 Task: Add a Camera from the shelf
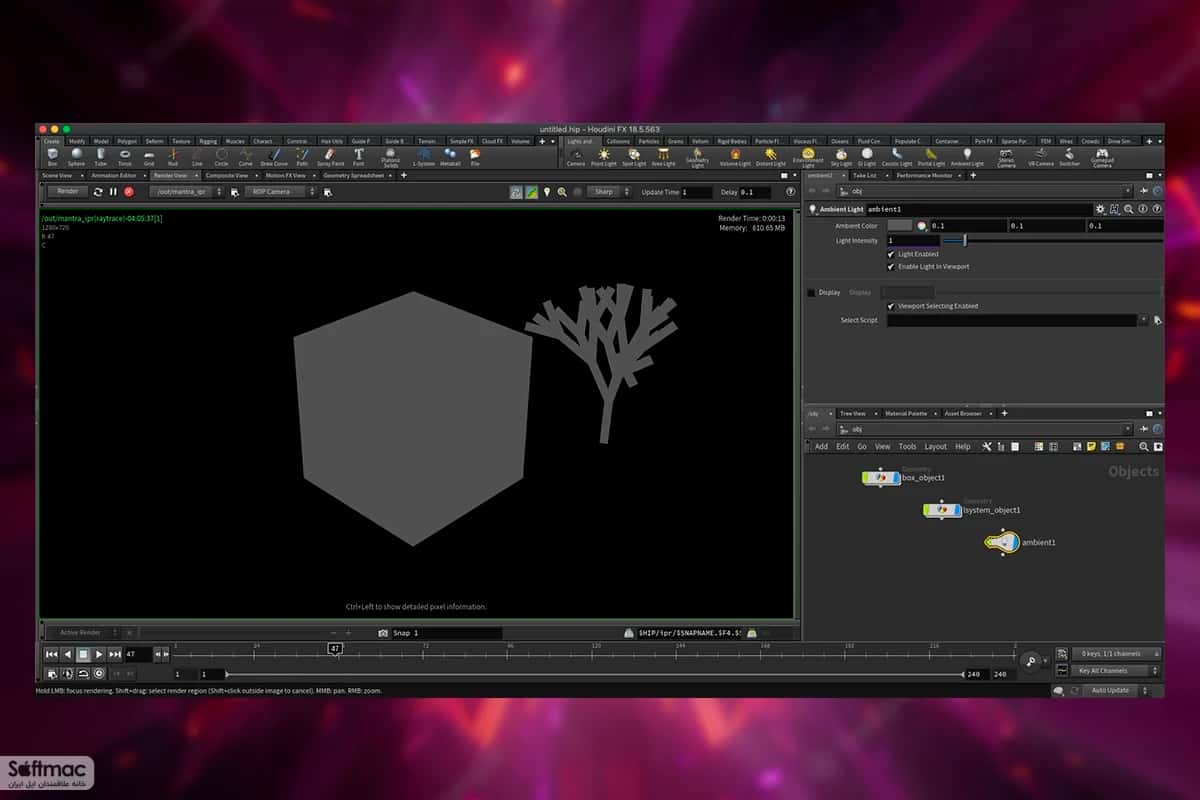pos(576,157)
